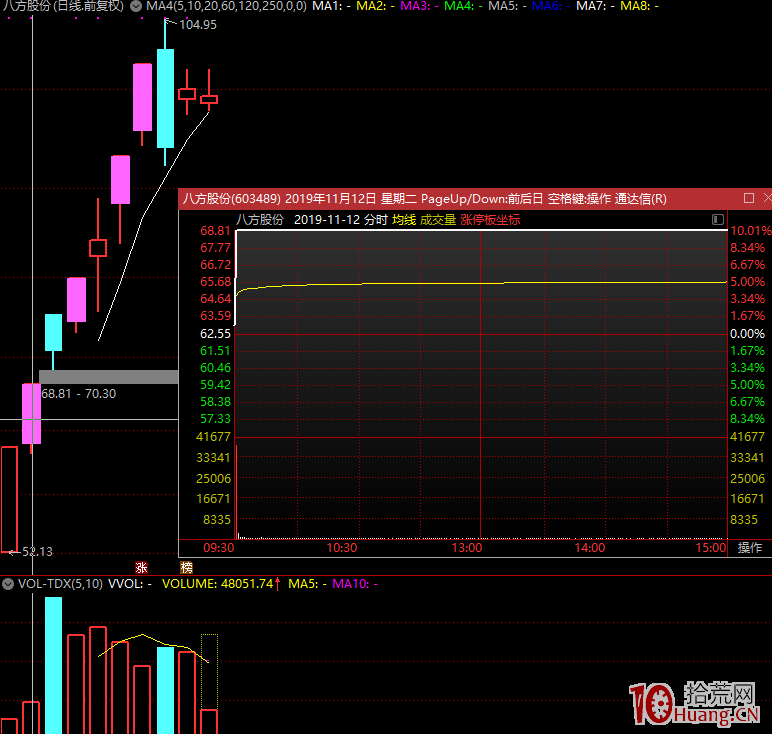Click the 57.33 bottom price axis label
This screenshot has width=772, height=734.
tap(216, 419)
